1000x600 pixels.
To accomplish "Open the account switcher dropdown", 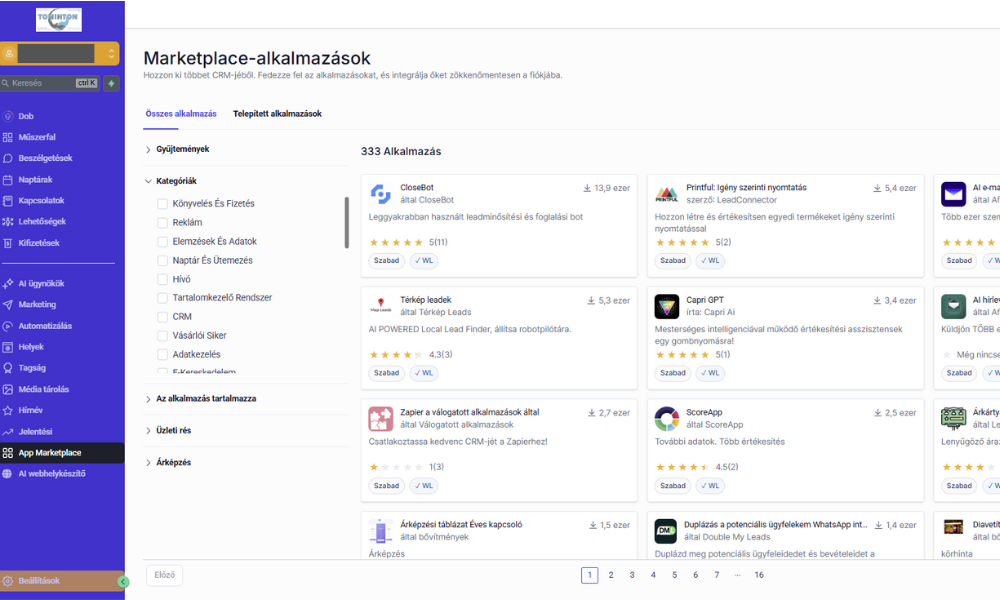I will (x=60, y=53).
